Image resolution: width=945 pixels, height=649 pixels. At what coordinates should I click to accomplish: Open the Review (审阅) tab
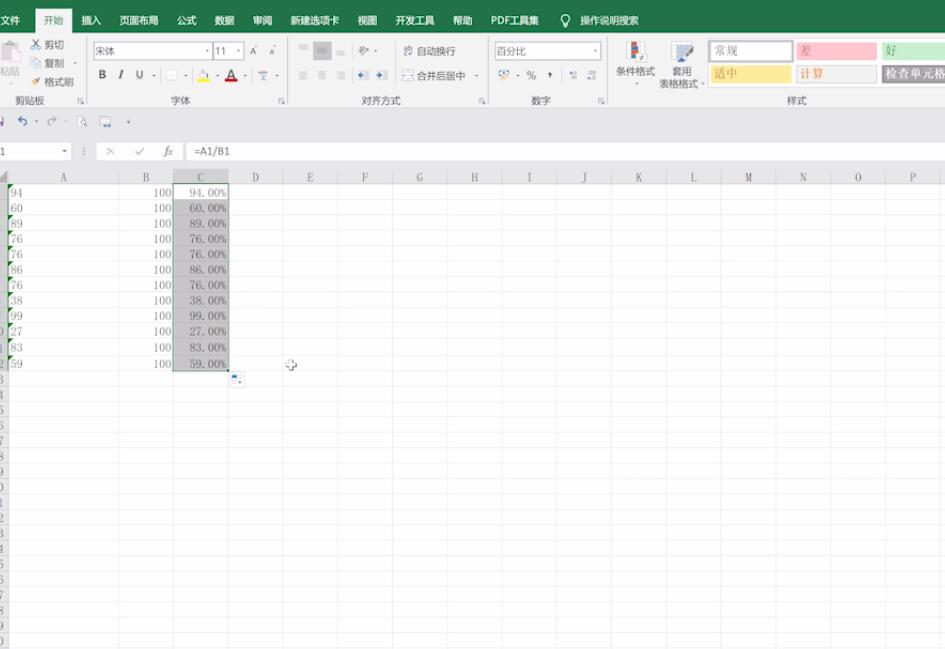pos(262,20)
